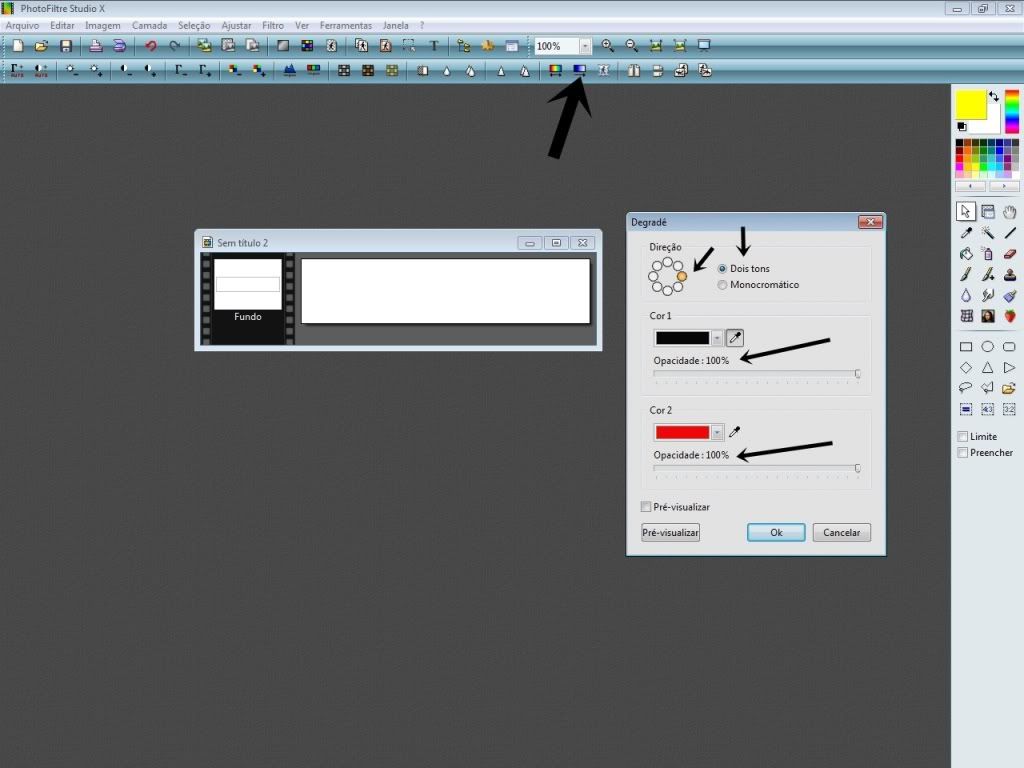Confirm the gradient with Ok

(x=775, y=533)
